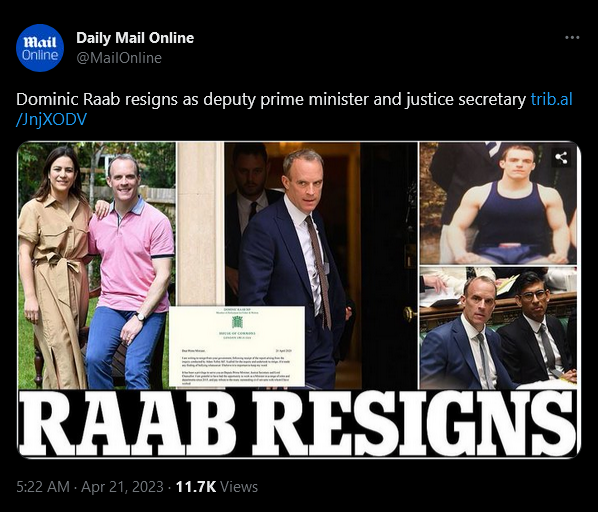598x512 pixels.
Task: Open the three-dot more options menu
Action: tap(572, 37)
